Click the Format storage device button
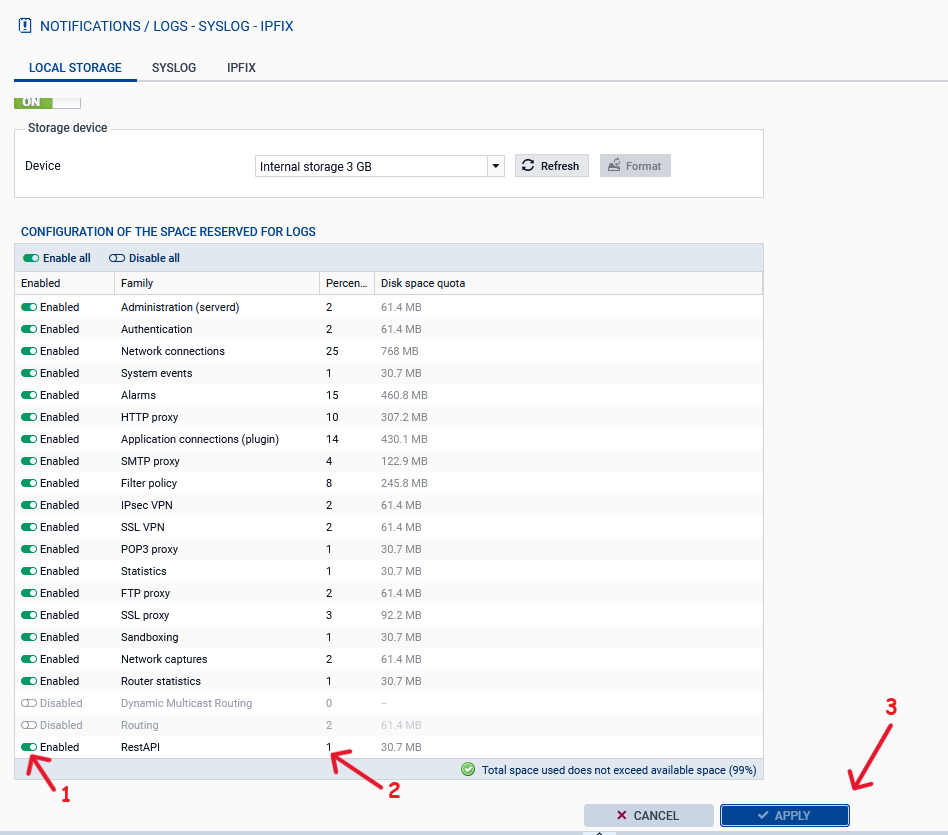This screenshot has height=835, width=948. point(635,166)
